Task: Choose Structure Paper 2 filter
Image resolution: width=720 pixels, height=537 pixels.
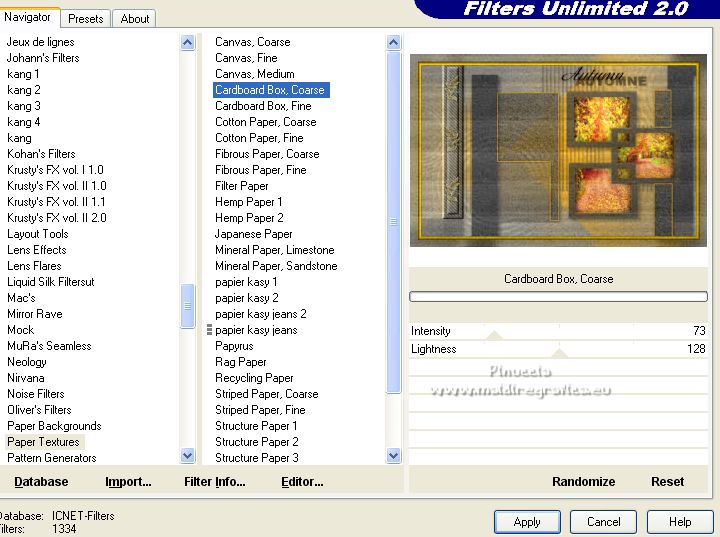Action: [x=257, y=442]
